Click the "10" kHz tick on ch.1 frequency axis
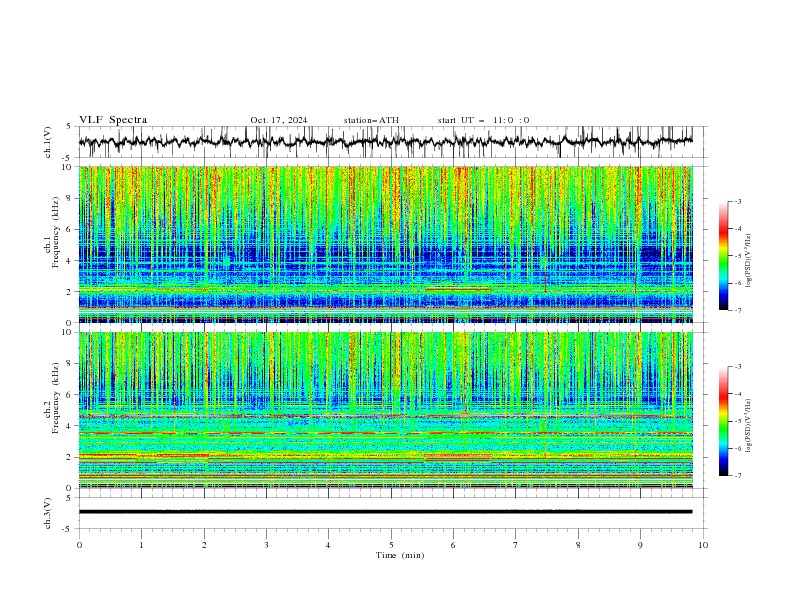Image resolution: width=792 pixels, height=612 pixels. tap(68, 167)
